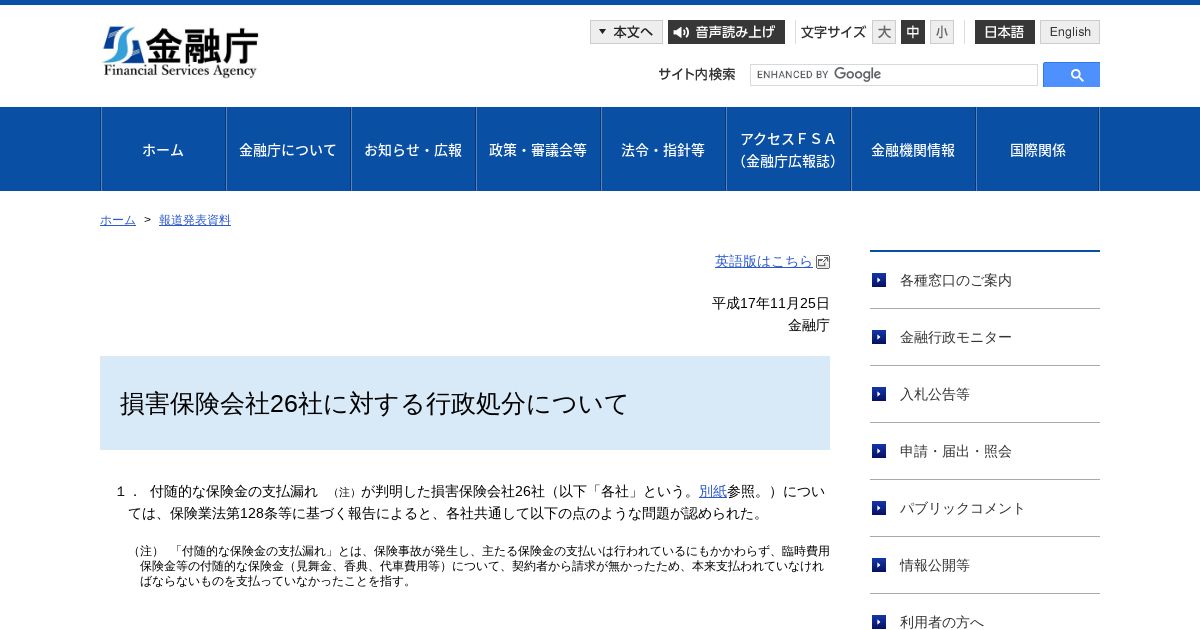
Task: Switch language to English
Action: (x=1070, y=32)
